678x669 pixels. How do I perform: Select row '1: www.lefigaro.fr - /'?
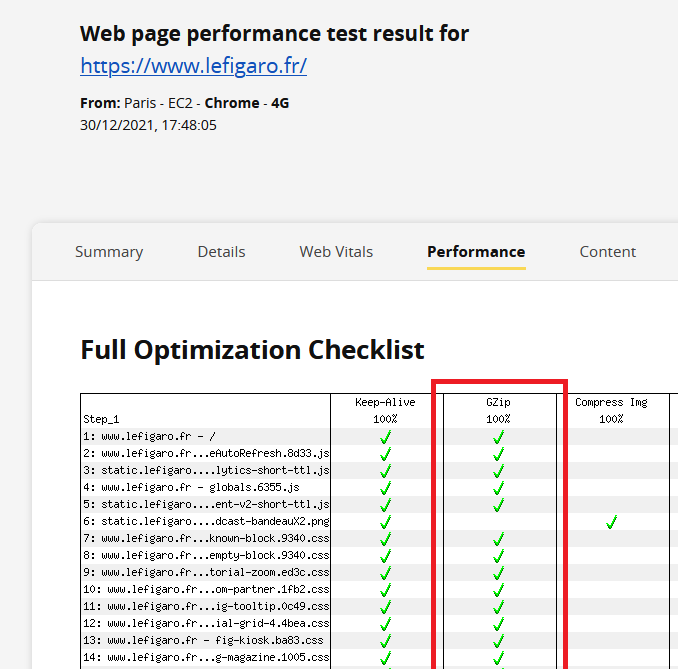click(149, 436)
